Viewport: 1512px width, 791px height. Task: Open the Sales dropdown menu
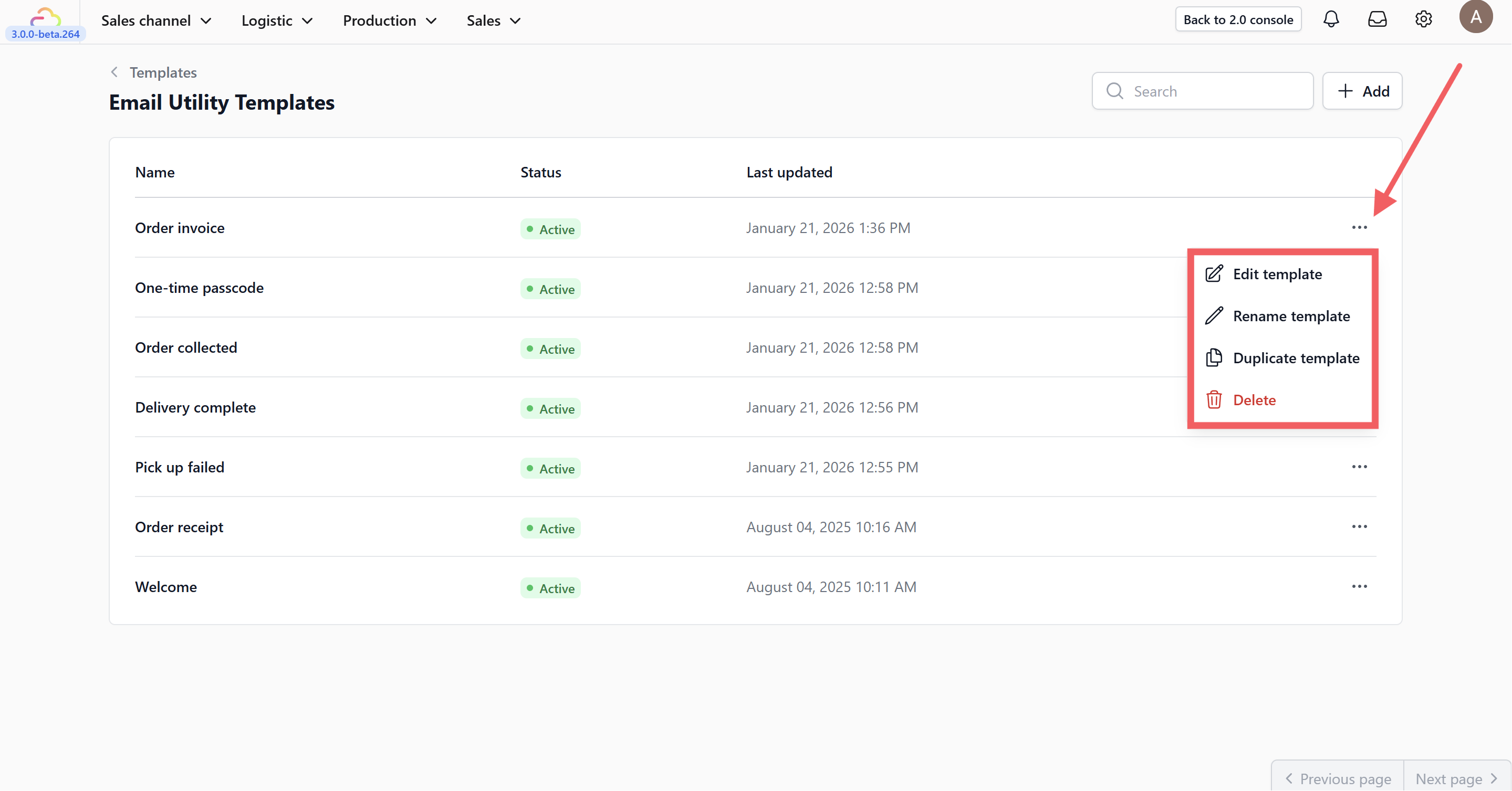[494, 20]
